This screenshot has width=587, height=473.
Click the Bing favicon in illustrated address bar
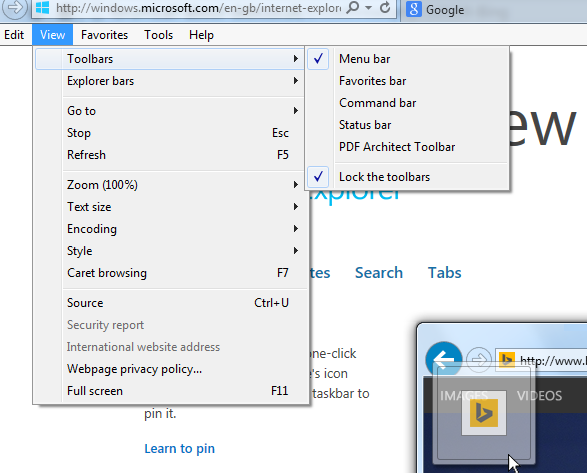(x=507, y=360)
